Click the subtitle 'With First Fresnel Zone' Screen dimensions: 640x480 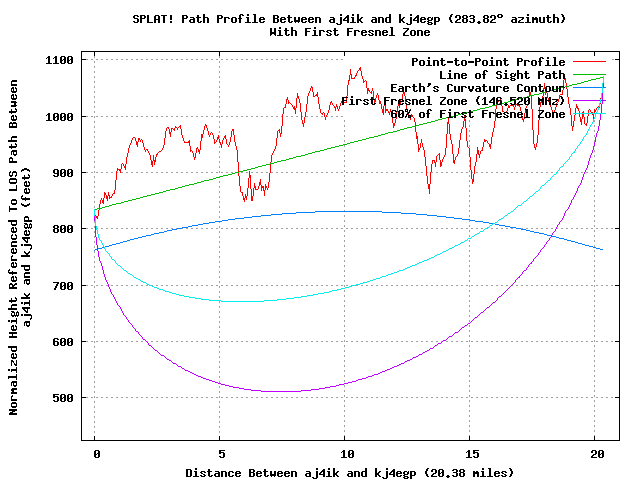pyautogui.click(x=349, y=32)
